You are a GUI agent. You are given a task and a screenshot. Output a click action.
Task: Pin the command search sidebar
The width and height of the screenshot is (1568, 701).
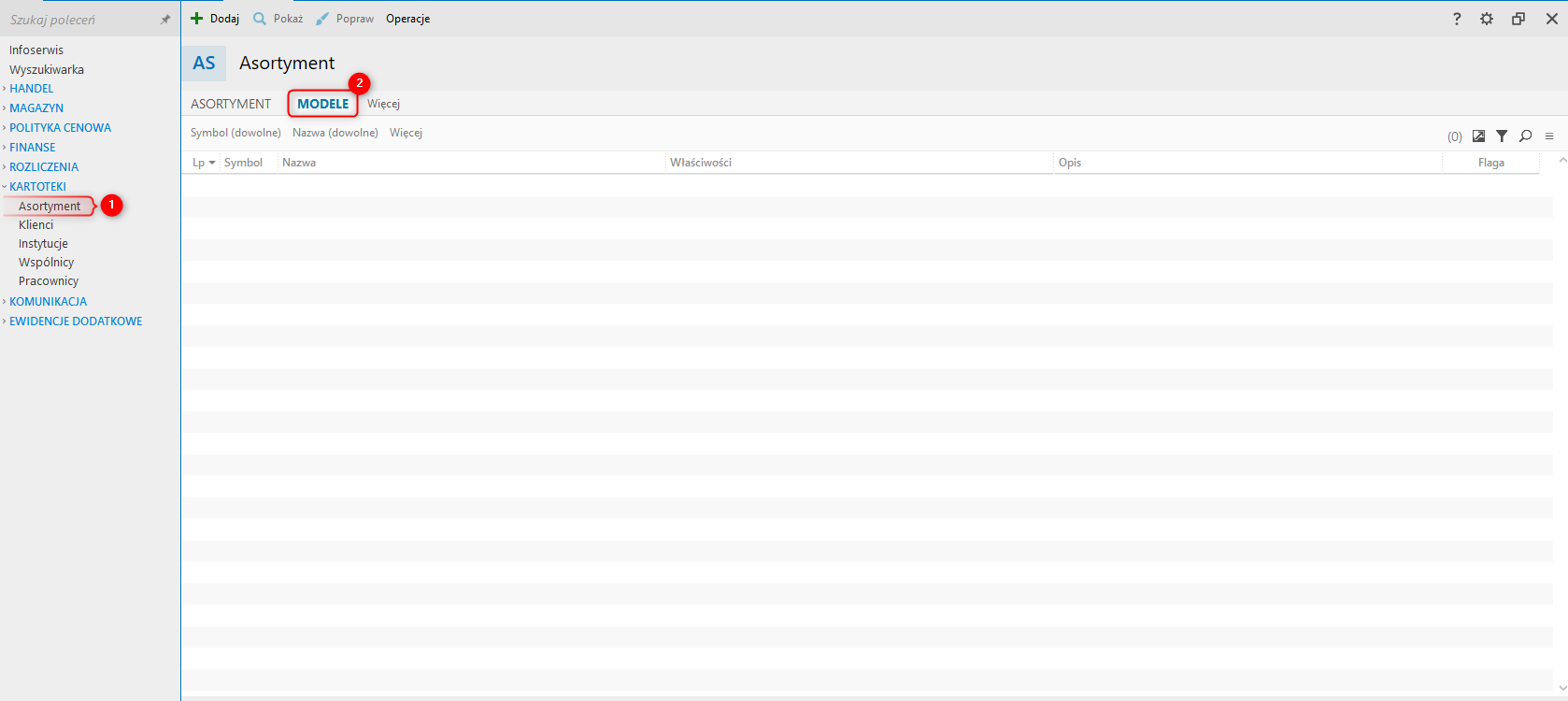[165, 20]
